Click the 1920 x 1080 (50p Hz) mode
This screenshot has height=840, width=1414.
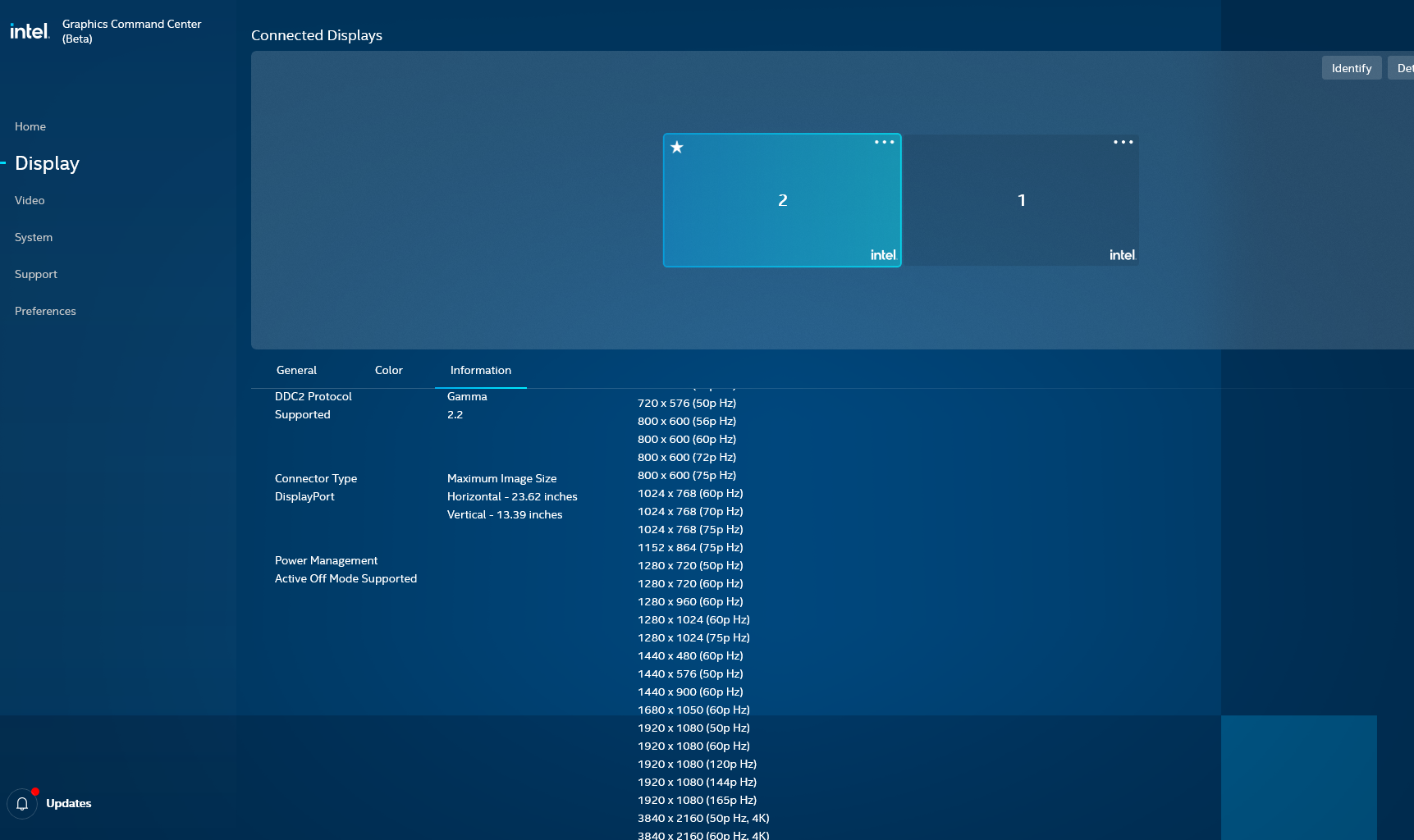click(x=693, y=728)
